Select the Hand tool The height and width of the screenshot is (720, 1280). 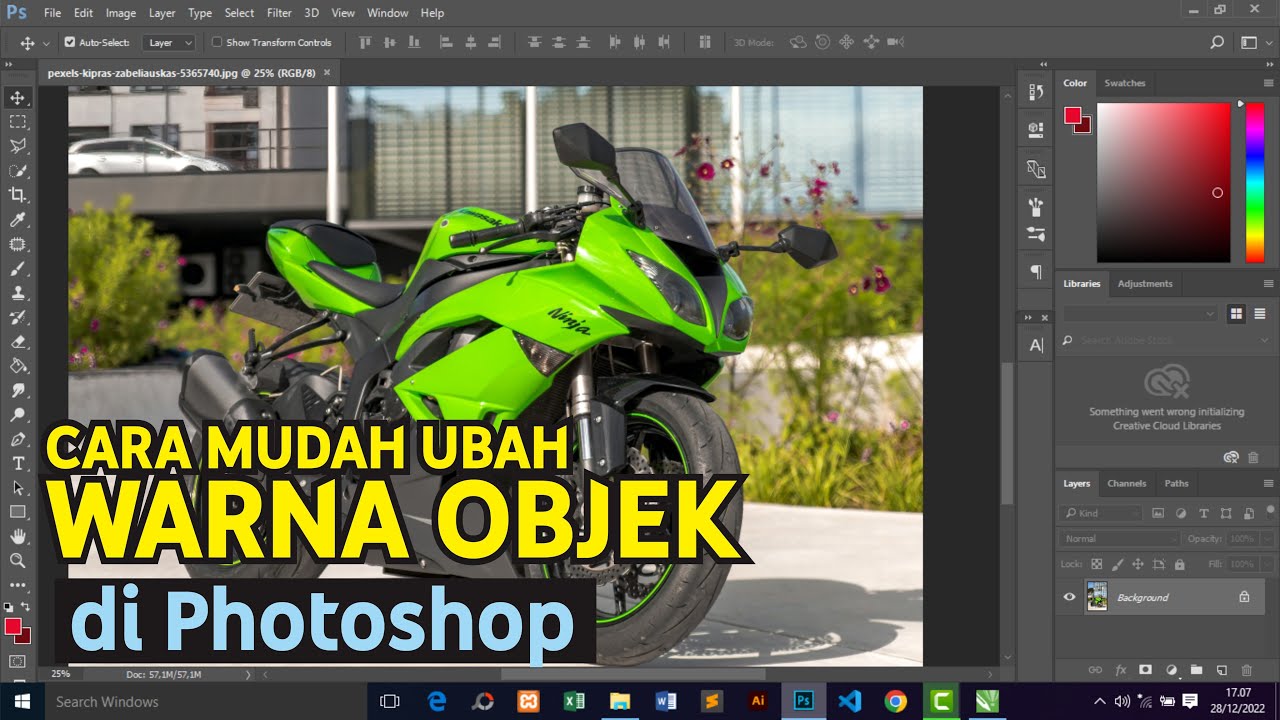pos(18,537)
